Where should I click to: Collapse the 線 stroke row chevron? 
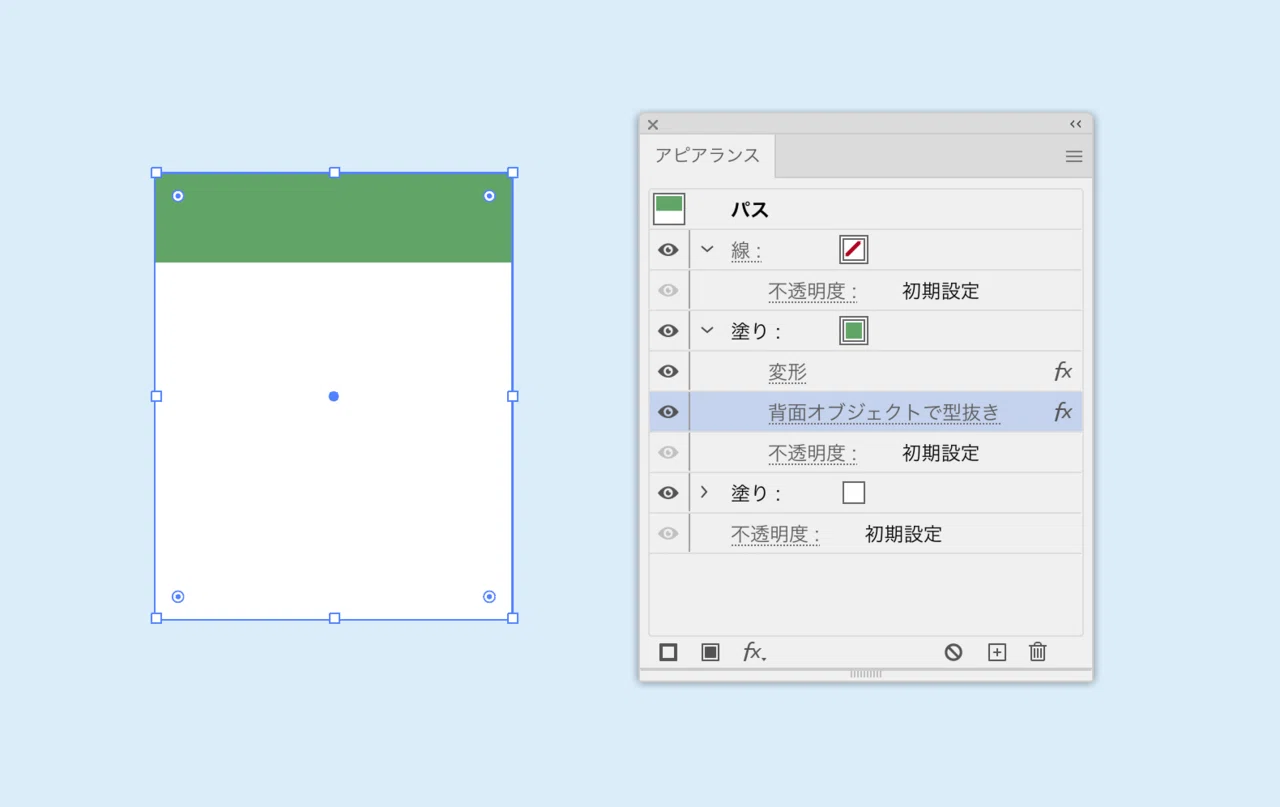click(x=707, y=249)
